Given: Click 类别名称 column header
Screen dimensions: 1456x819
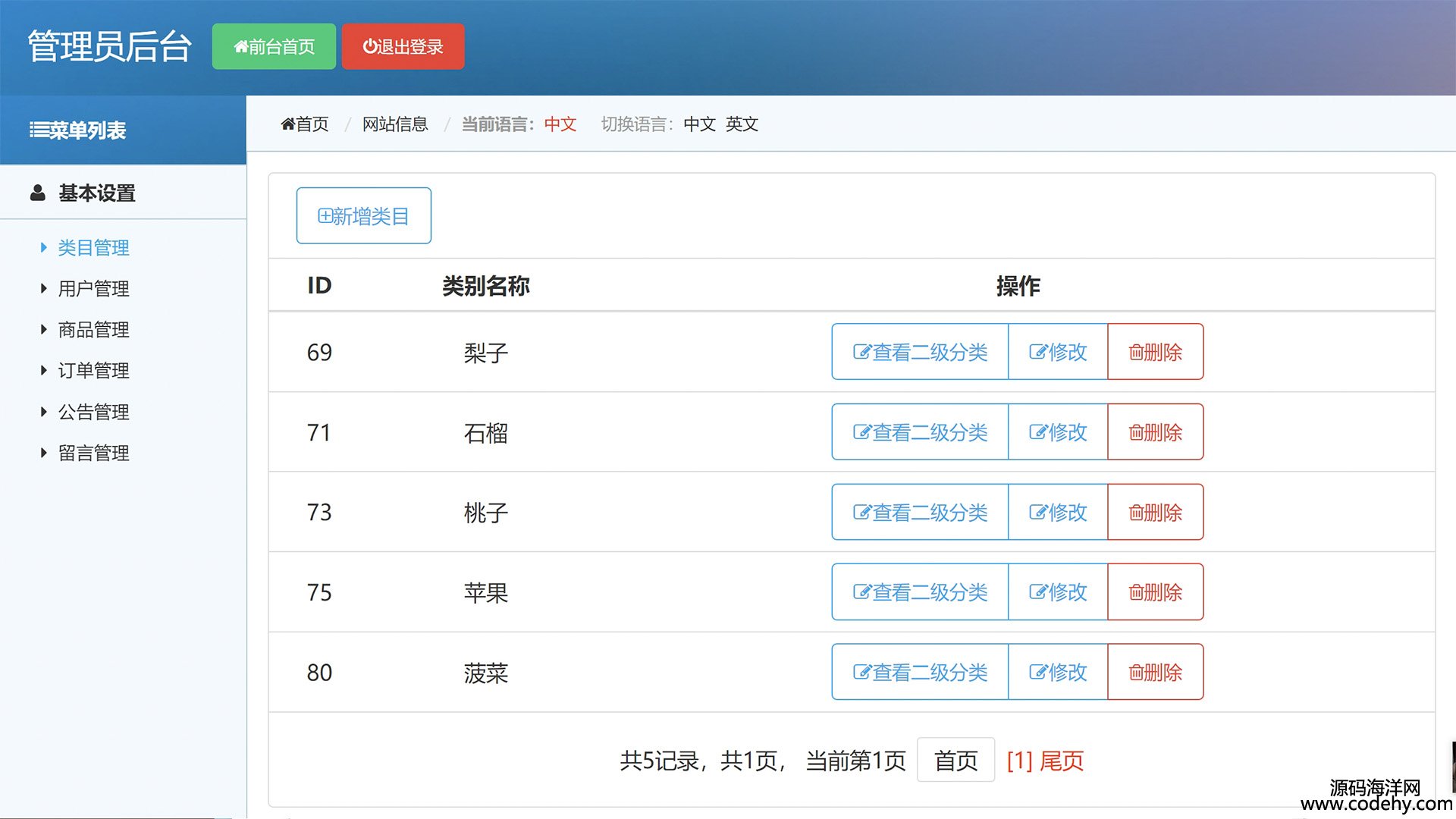Looking at the screenshot, I should tap(486, 286).
